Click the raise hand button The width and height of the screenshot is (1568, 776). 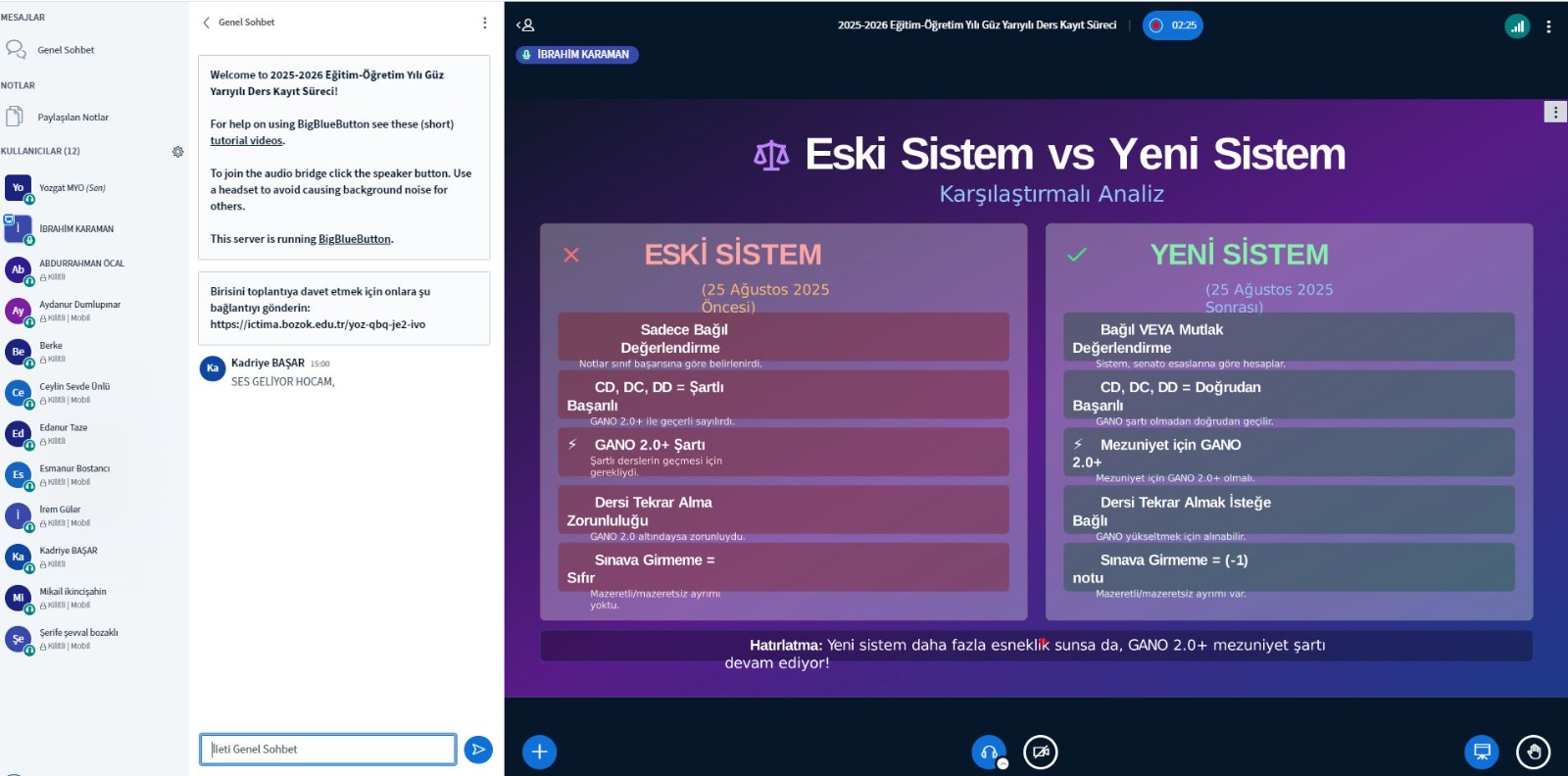tap(1533, 752)
